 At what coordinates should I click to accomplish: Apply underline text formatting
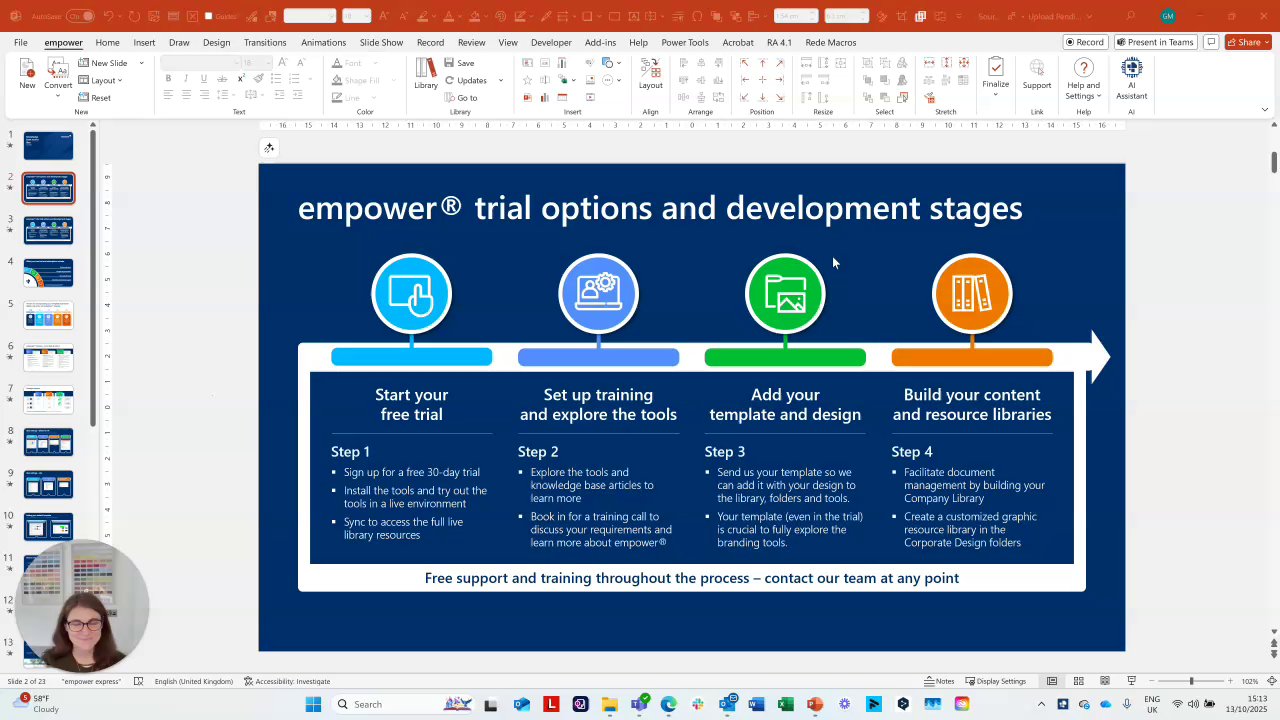pyautogui.click(x=204, y=79)
